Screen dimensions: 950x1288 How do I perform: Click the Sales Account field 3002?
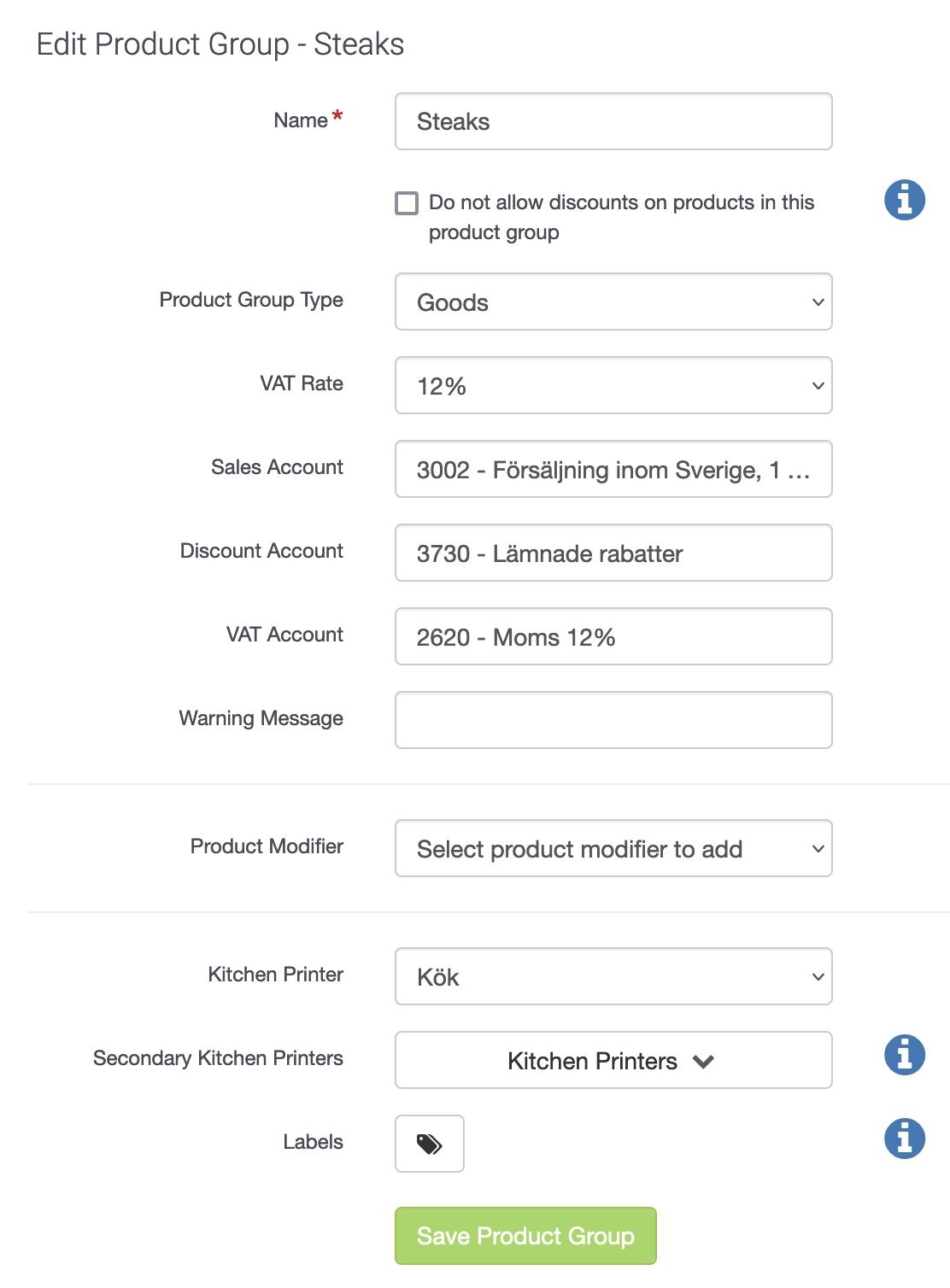click(x=613, y=469)
